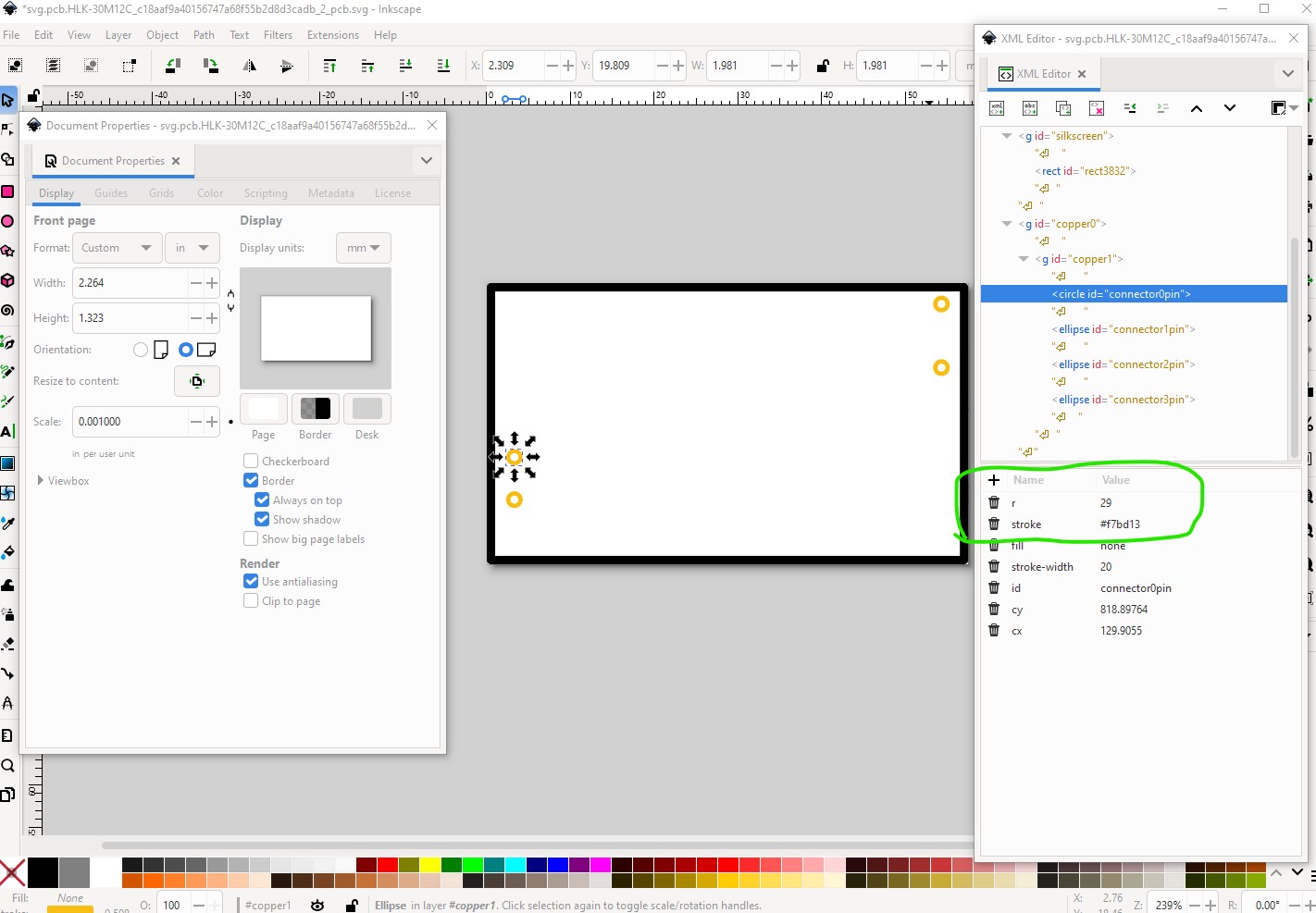The width and height of the screenshot is (1316, 913).
Task: Collapse the copper1 group node
Action: click(x=1024, y=259)
